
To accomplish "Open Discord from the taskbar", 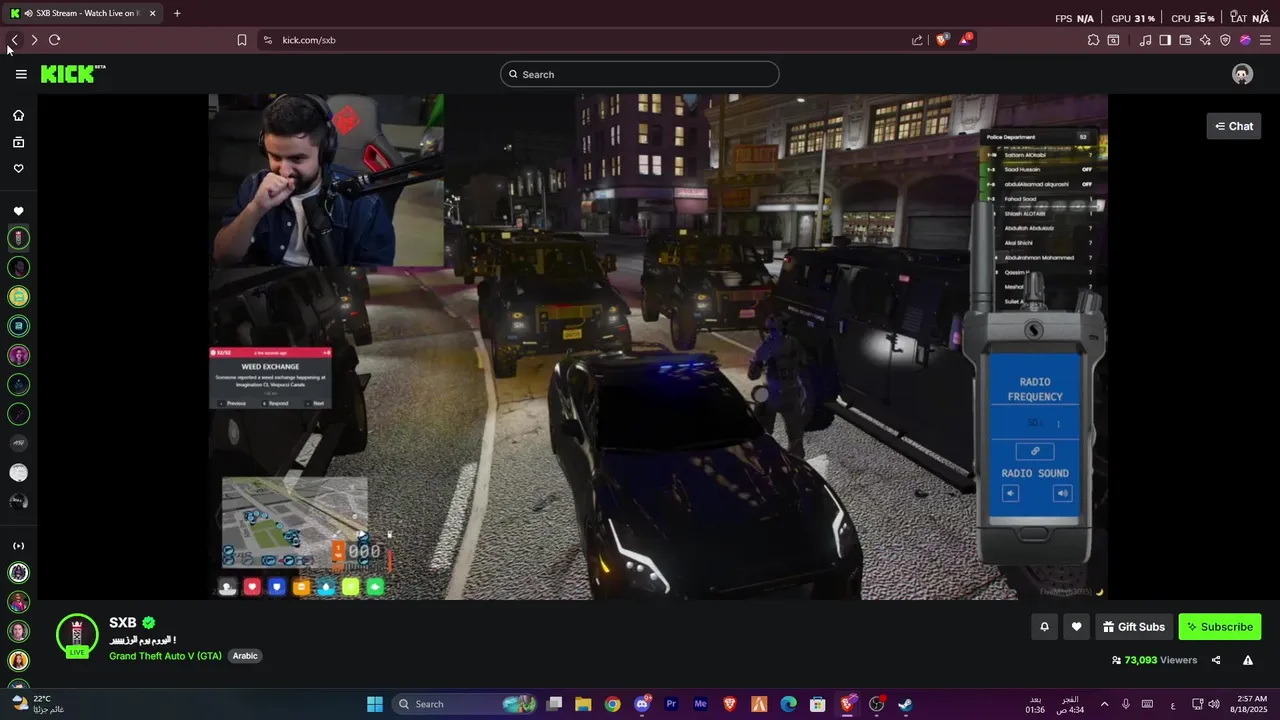I will coord(642,704).
